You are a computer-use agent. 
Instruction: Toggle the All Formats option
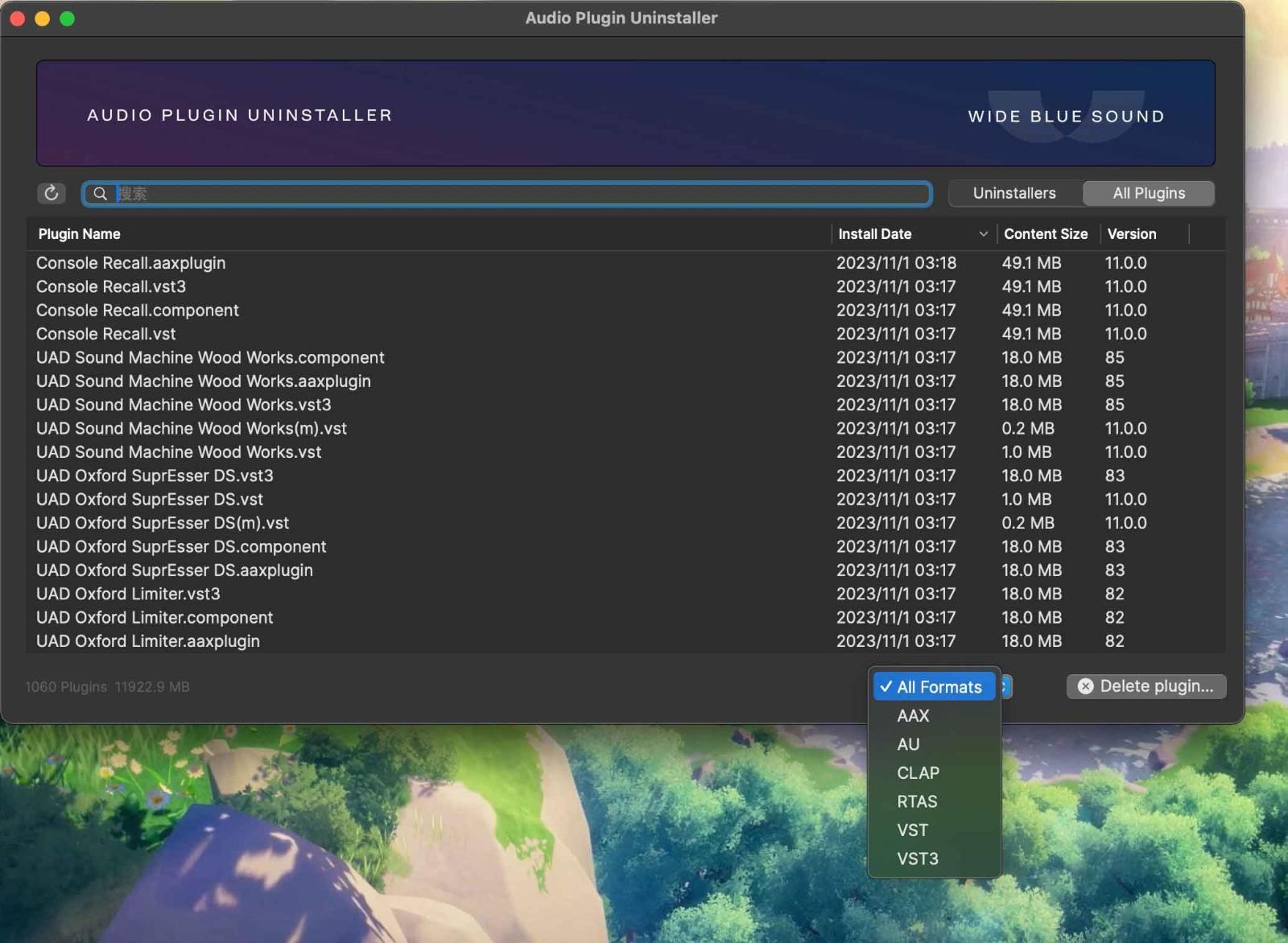935,687
